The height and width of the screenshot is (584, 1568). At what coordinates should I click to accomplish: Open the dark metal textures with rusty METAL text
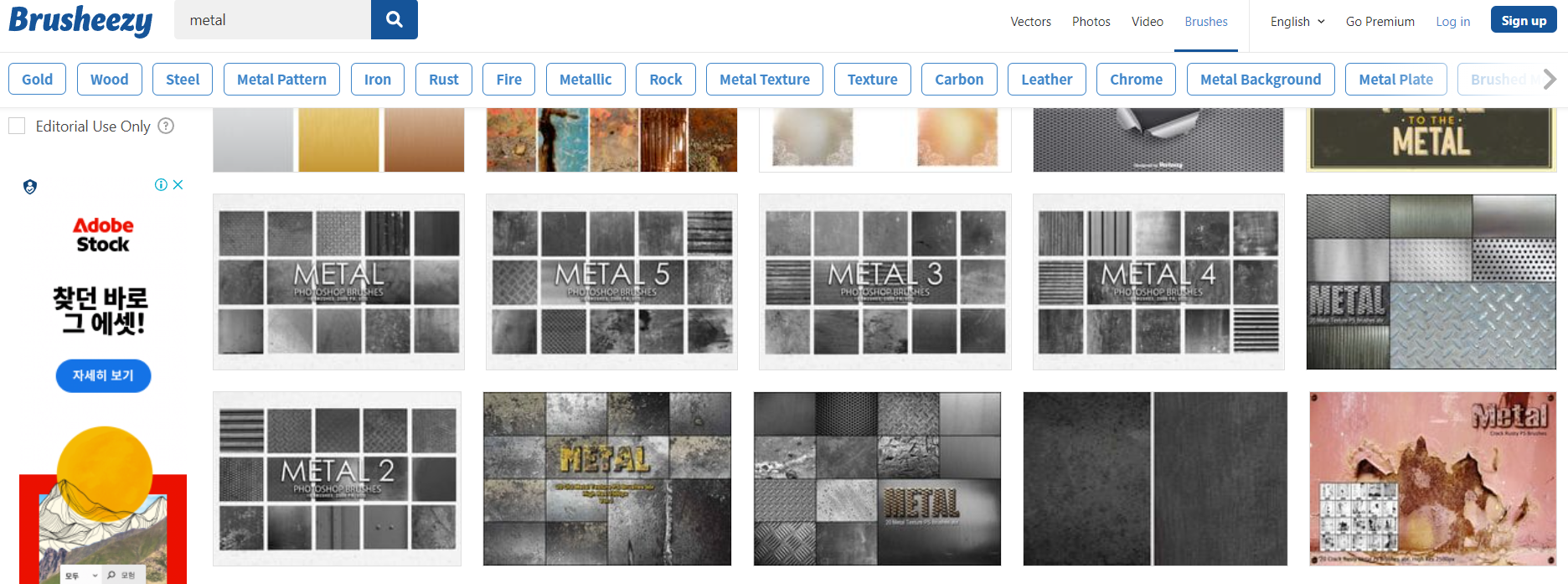877,478
